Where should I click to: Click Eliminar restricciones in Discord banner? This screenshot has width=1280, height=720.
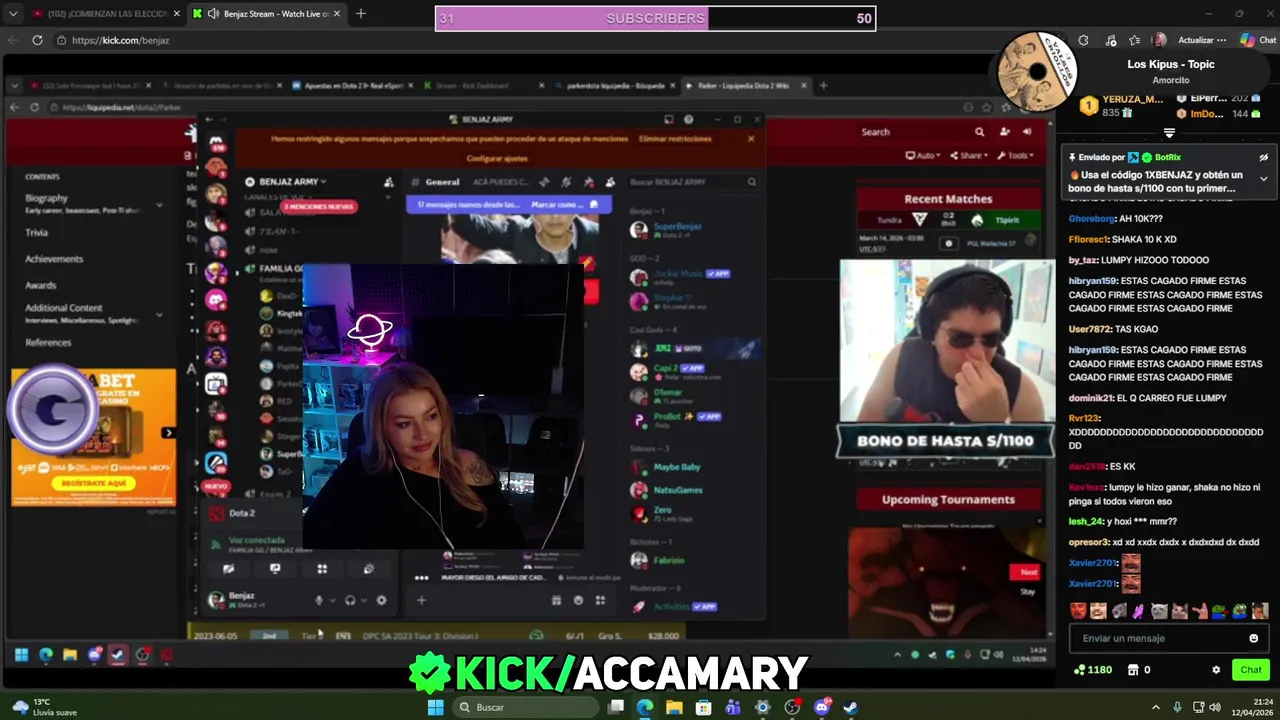click(675, 139)
